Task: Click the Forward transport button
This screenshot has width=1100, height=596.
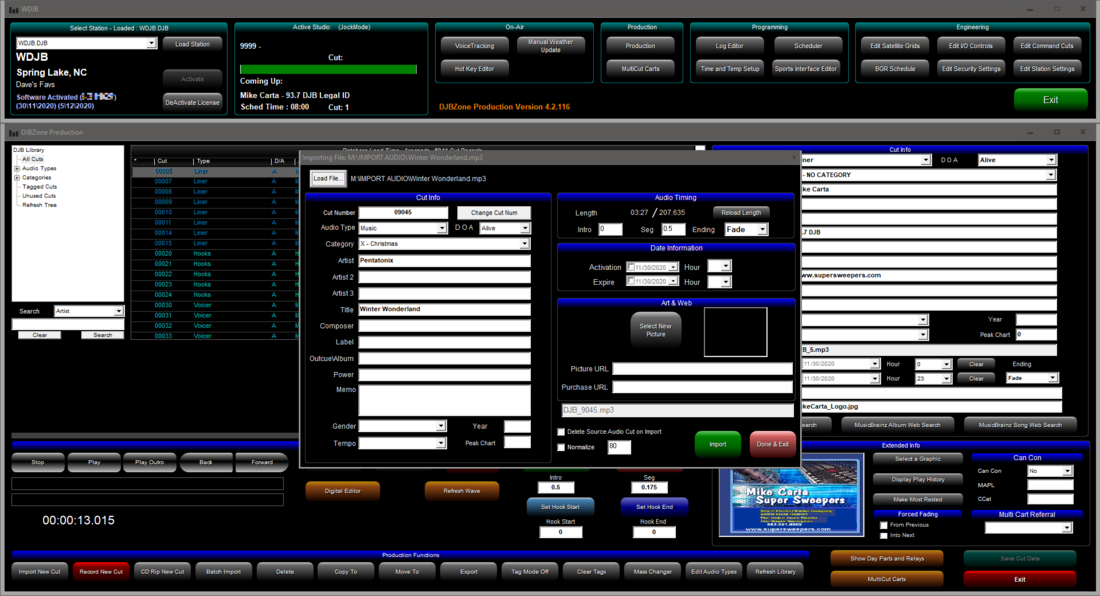Action: 262,462
